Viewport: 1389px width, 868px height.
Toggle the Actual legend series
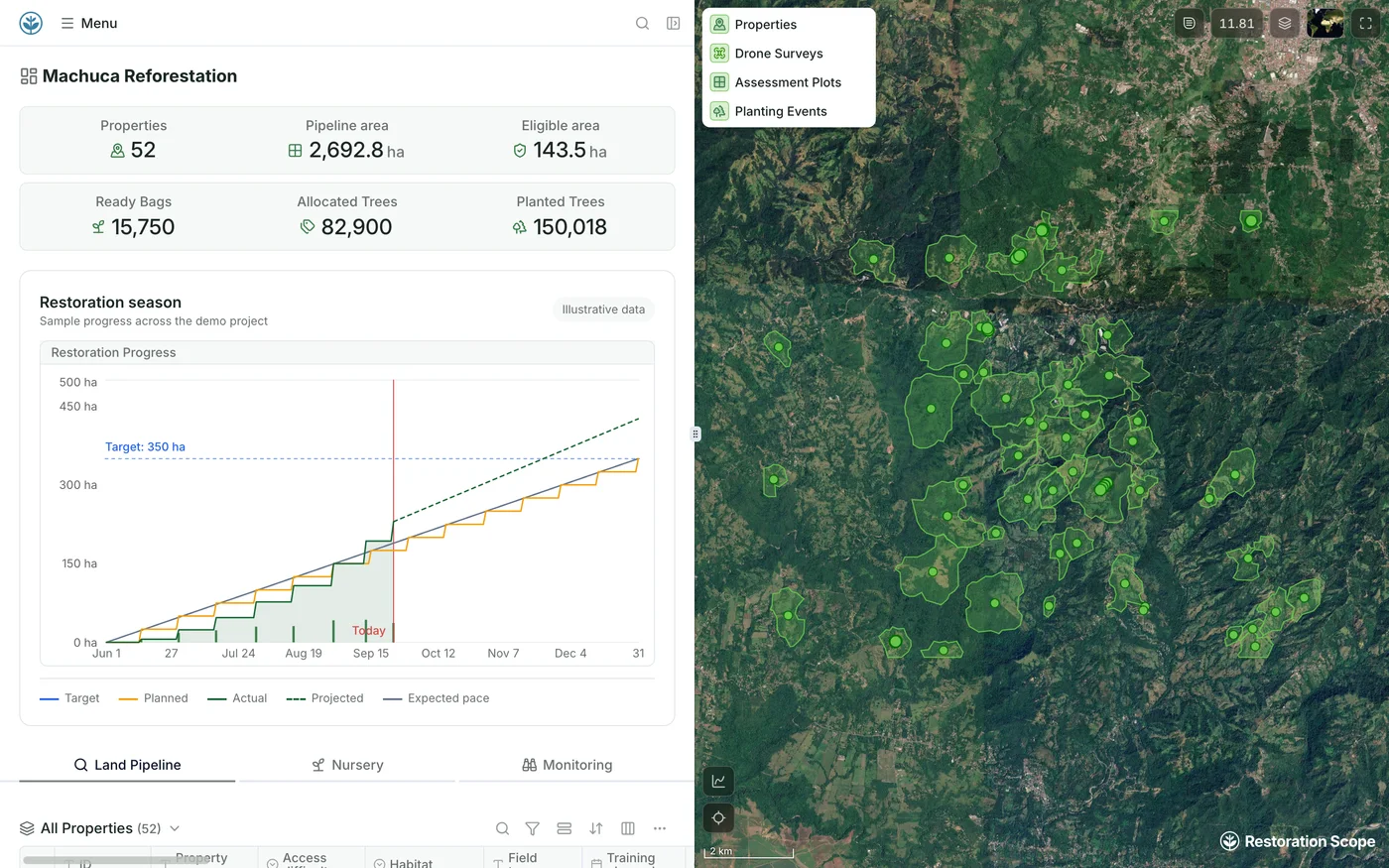pyautogui.click(x=237, y=698)
